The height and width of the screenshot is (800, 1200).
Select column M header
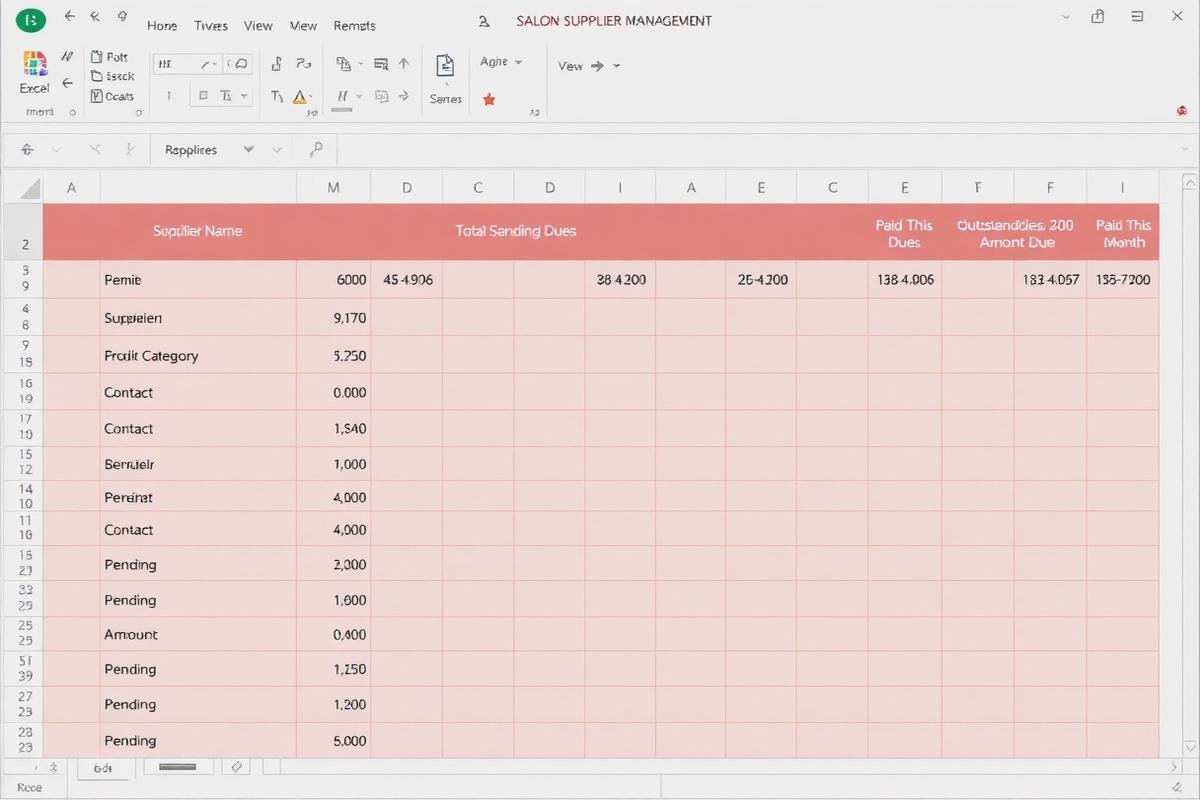coord(333,187)
